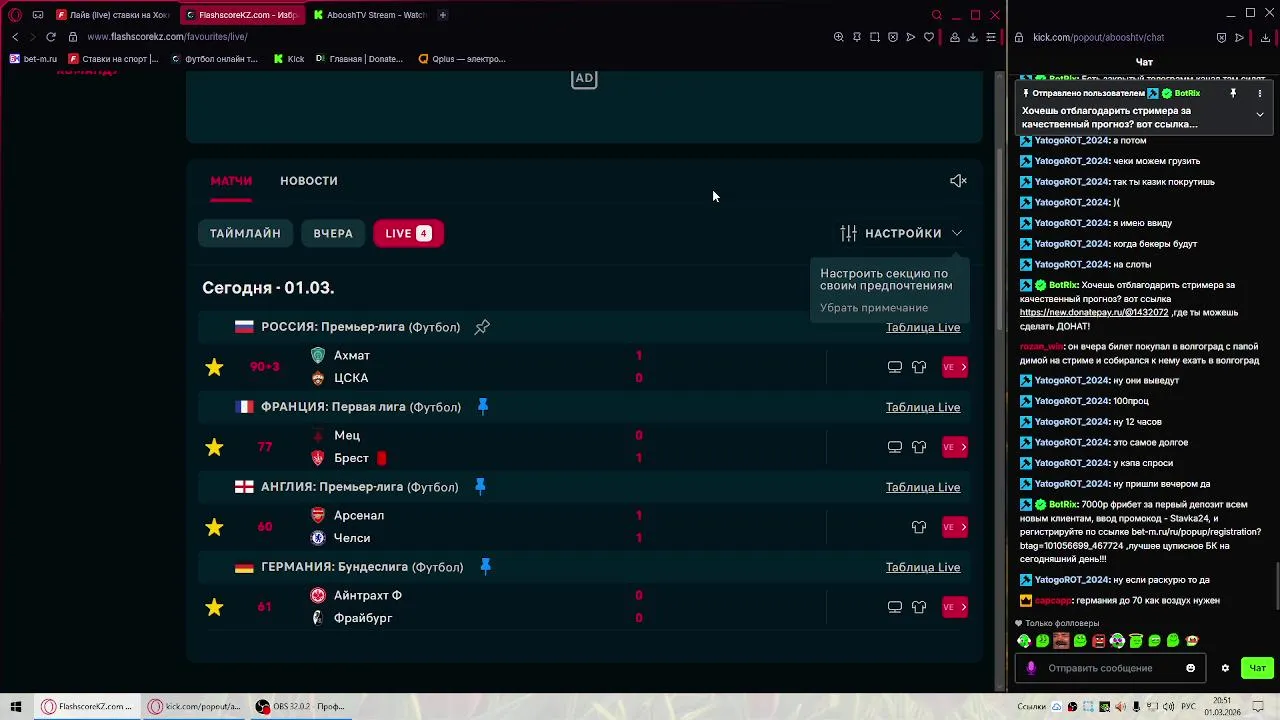Click the purple microphone icon in chat input
Viewport: 1280px width, 720px height.
pyautogui.click(x=1031, y=668)
